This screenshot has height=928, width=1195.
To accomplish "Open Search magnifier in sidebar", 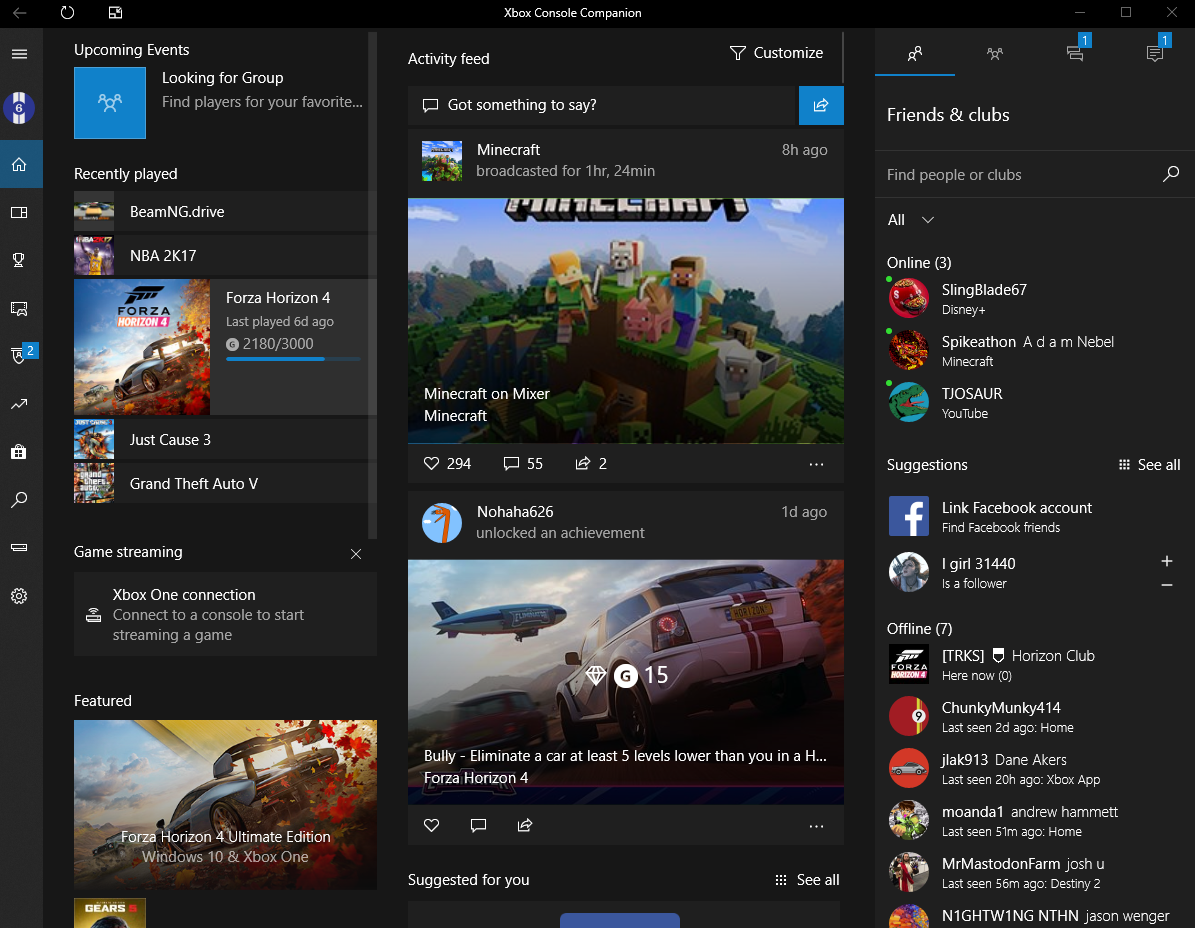I will [x=20, y=500].
